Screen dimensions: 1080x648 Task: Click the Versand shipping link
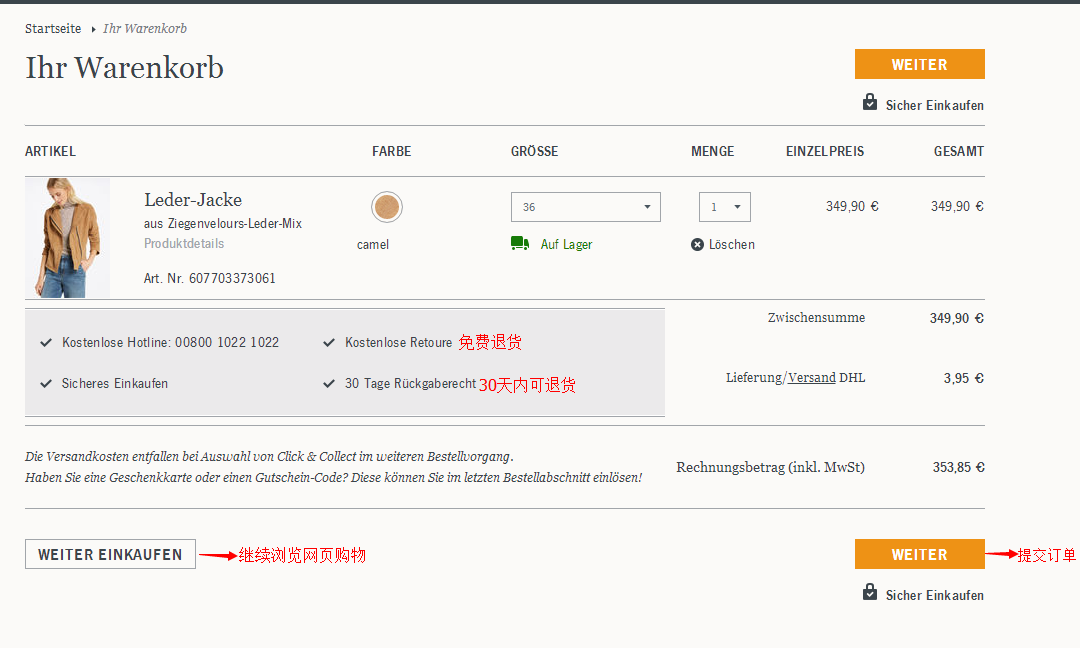pos(811,378)
